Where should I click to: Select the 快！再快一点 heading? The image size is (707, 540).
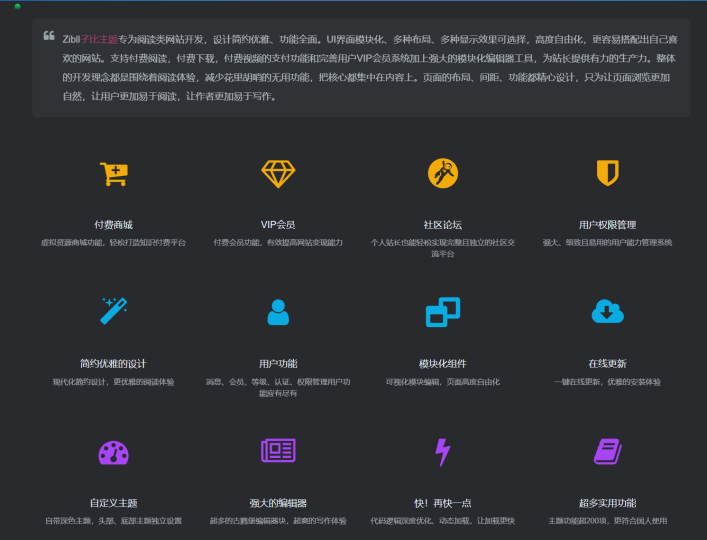(x=443, y=503)
